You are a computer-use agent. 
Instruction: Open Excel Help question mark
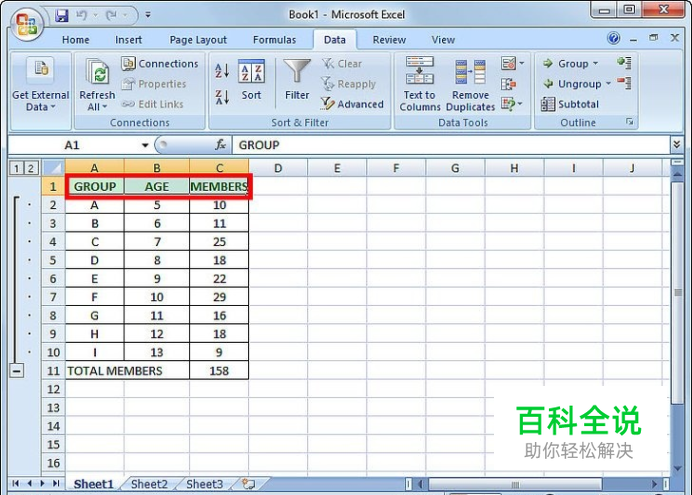[x=613, y=38]
